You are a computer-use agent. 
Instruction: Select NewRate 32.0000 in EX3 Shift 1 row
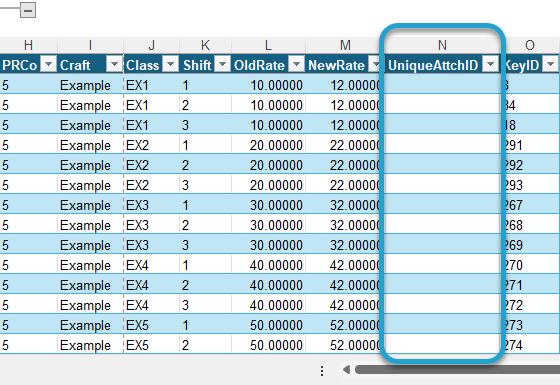click(345, 205)
